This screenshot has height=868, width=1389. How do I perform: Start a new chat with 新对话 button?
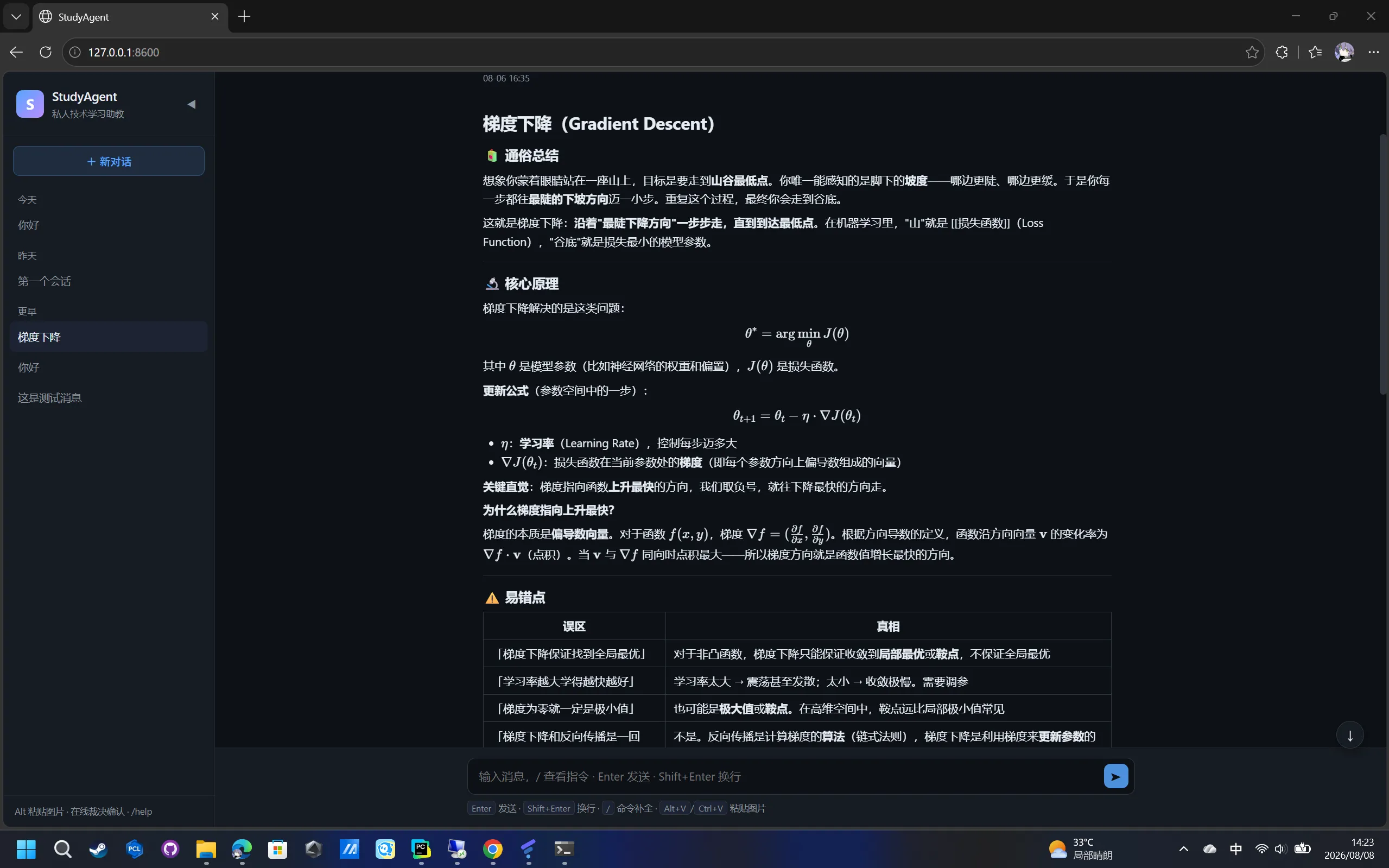click(109, 161)
